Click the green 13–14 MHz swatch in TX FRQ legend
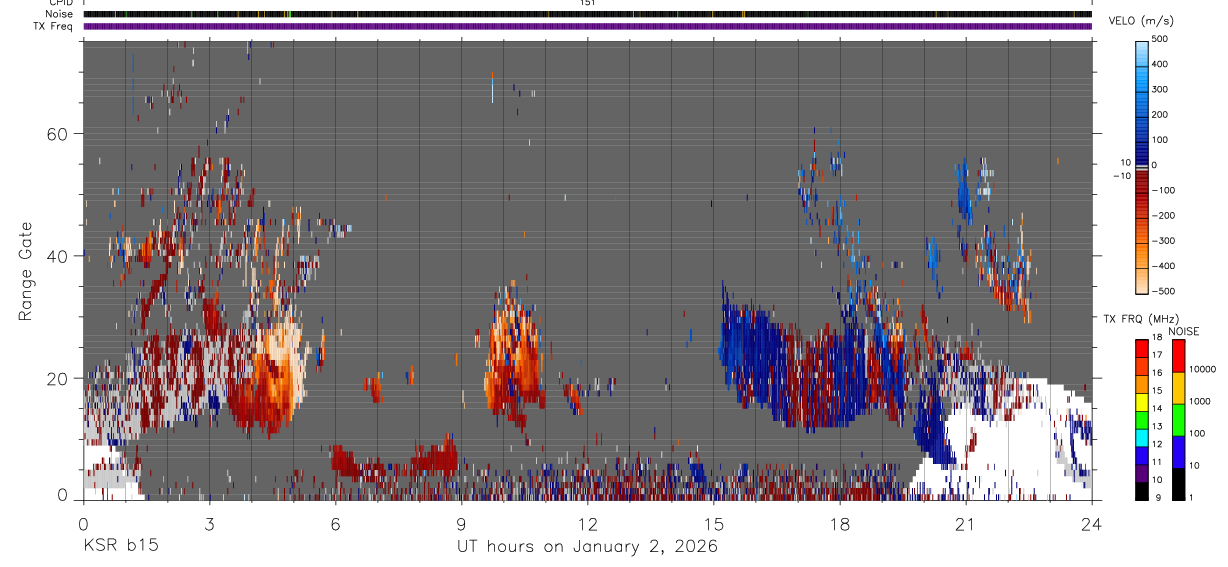 1141,420
